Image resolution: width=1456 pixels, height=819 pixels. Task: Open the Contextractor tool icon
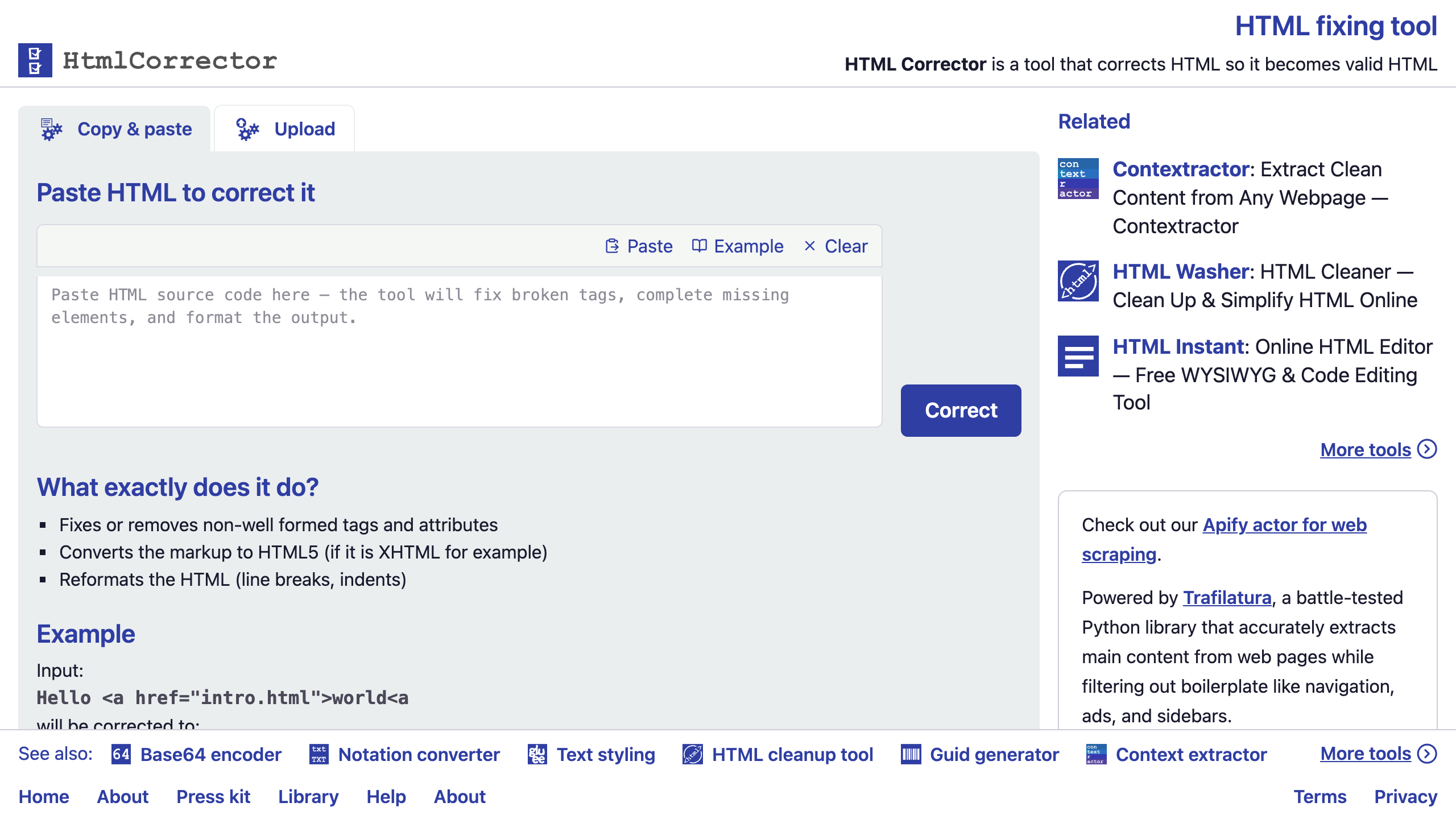tap(1078, 179)
